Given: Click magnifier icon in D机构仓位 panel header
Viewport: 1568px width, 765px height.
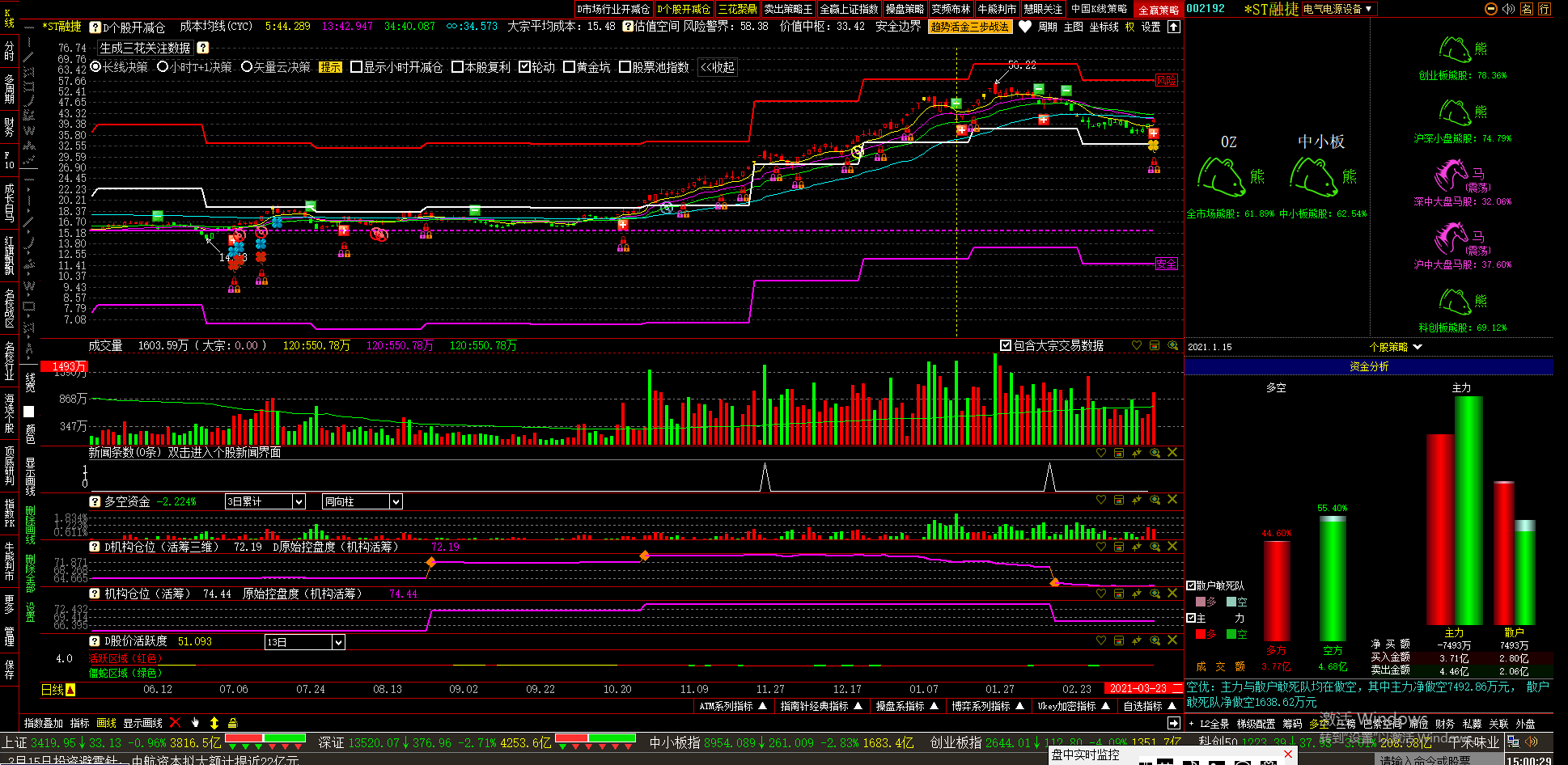Looking at the screenshot, I should [x=1155, y=547].
